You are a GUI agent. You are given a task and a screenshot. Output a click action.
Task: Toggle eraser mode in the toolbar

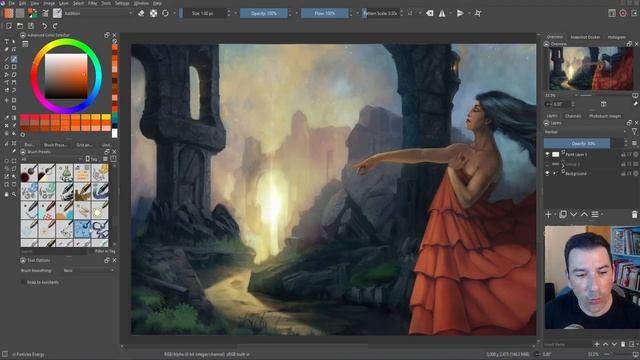pos(141,13)
